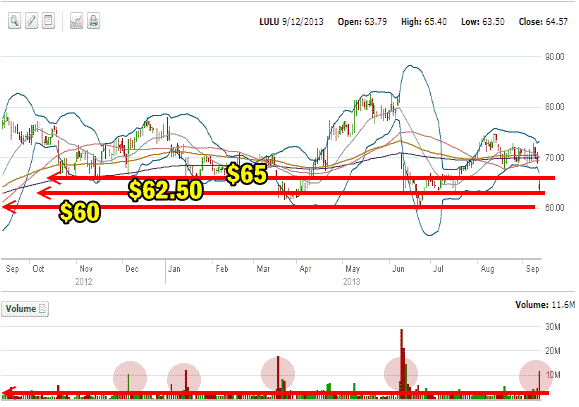The width and height of the screenshot is (579, 407).
Task: Click the Jan month on time axis
Action: [x=174, y=269]
